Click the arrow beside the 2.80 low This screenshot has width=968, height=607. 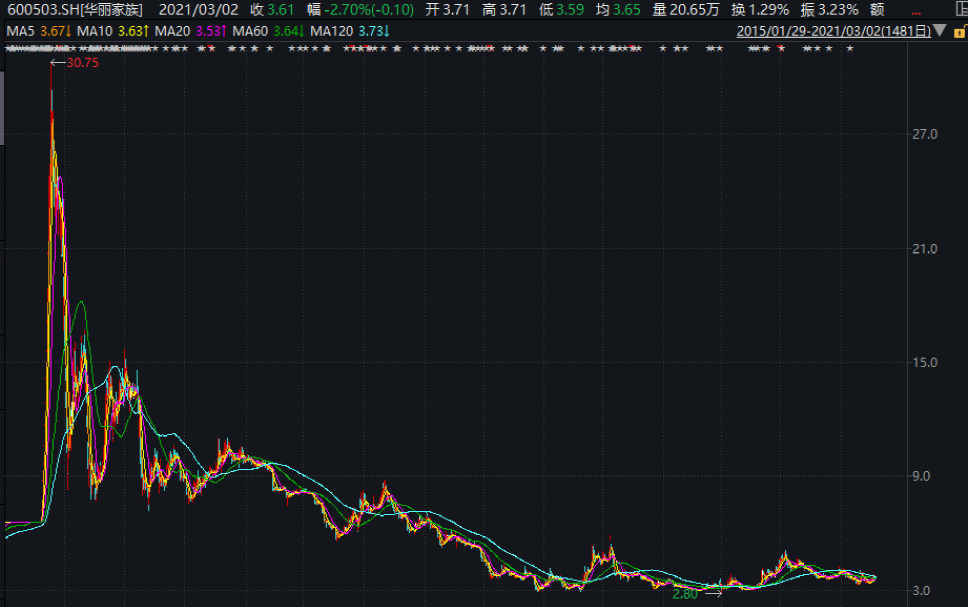pos(712,594)
